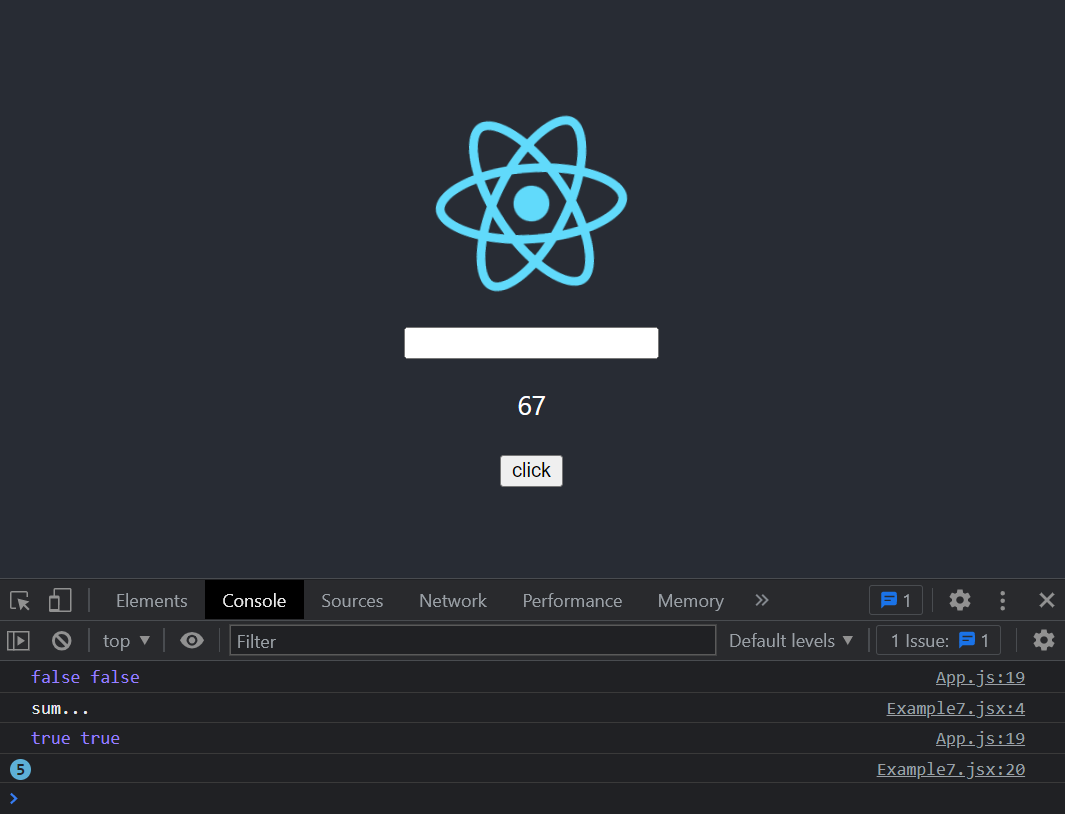Clear the console
The width and height of the screenshot is (1065, 814).
(62, 640)
